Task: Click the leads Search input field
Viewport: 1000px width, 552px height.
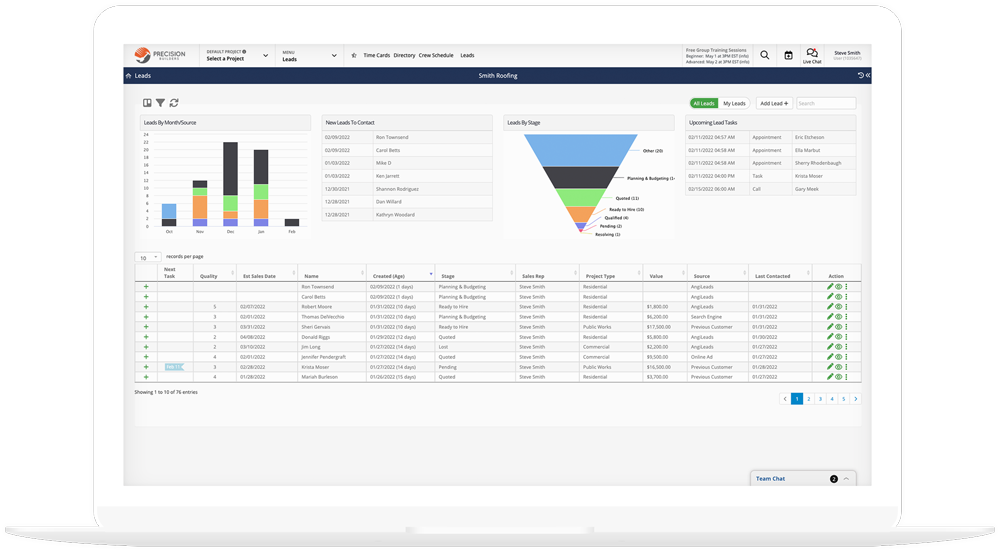Action: pyautogui.click(x=825, y=103)
